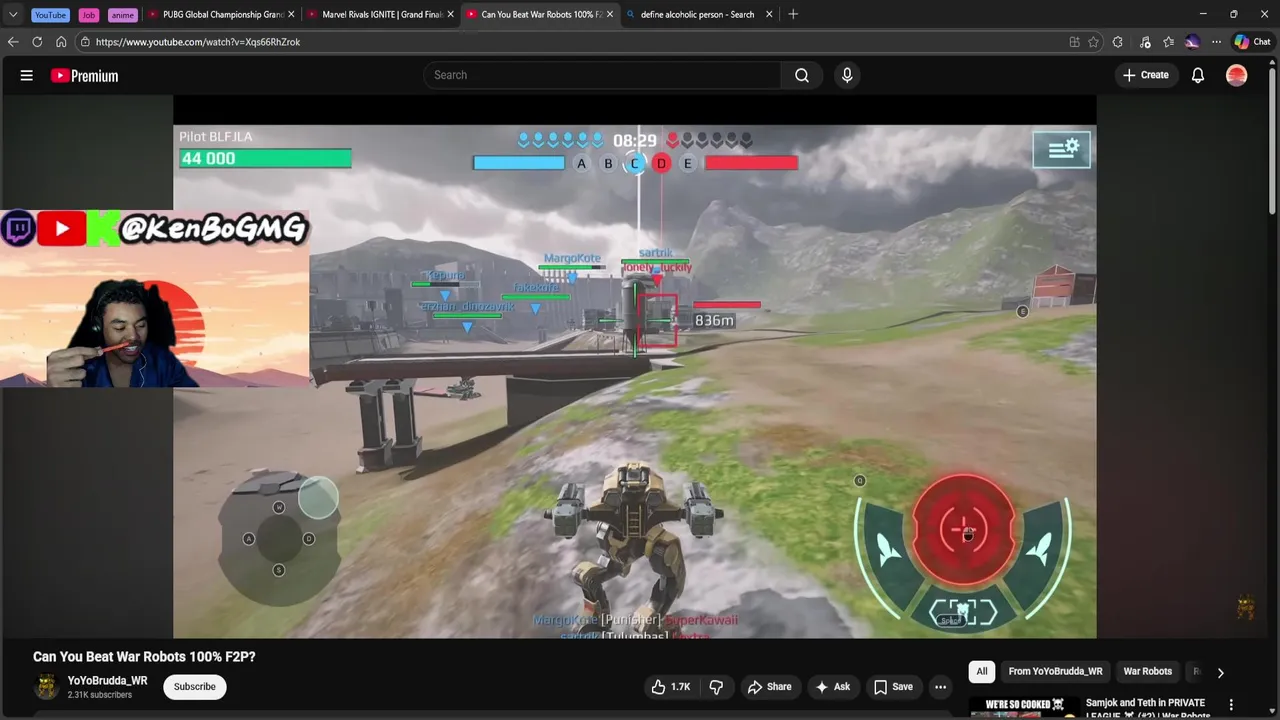Open YoYoBrudda_WR channel name link

(107, 681)
